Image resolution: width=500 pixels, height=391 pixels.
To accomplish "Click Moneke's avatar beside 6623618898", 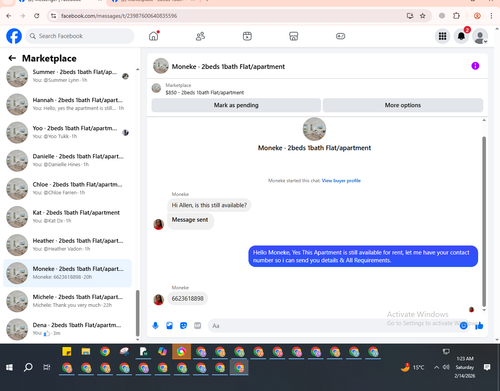I will [158, 299].
